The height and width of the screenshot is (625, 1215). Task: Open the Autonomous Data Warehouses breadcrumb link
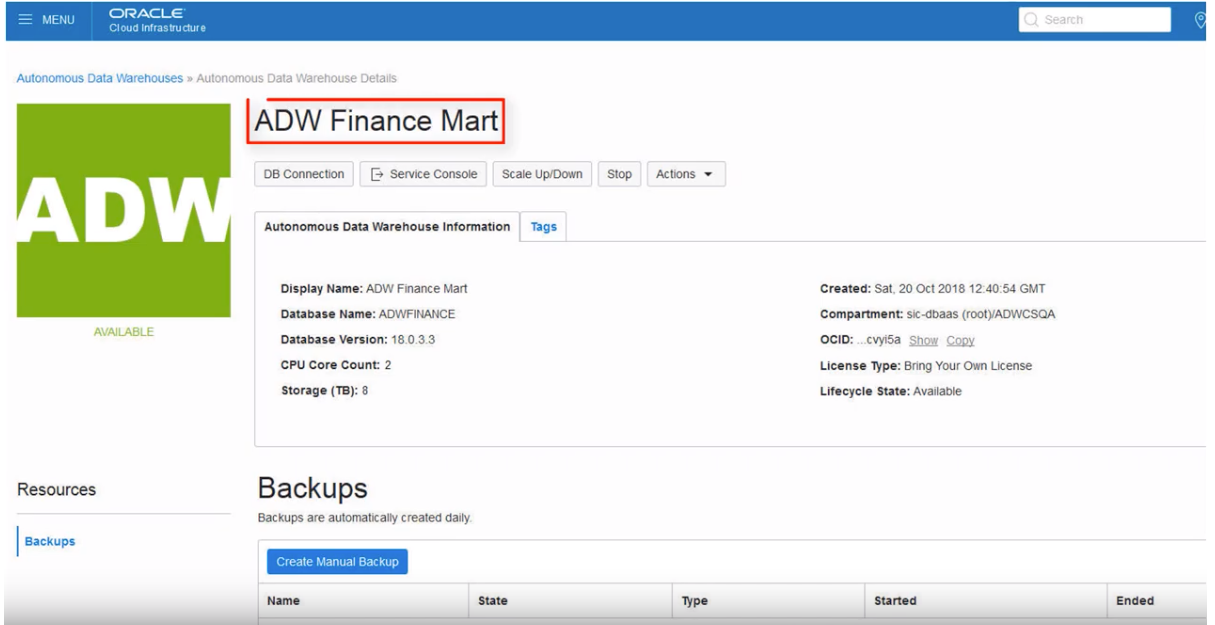pyautogui.click(x=98, y=78)
